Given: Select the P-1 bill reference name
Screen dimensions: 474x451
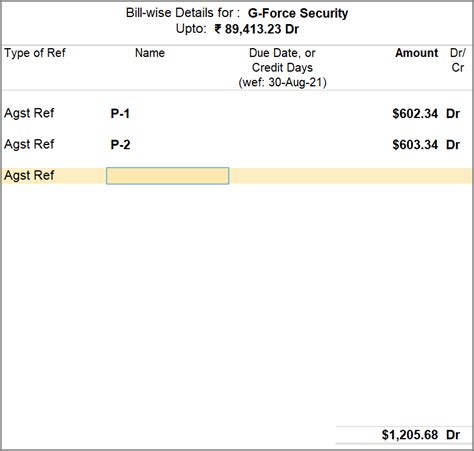Looking at the screenshot, I should [x=120, y=114].
